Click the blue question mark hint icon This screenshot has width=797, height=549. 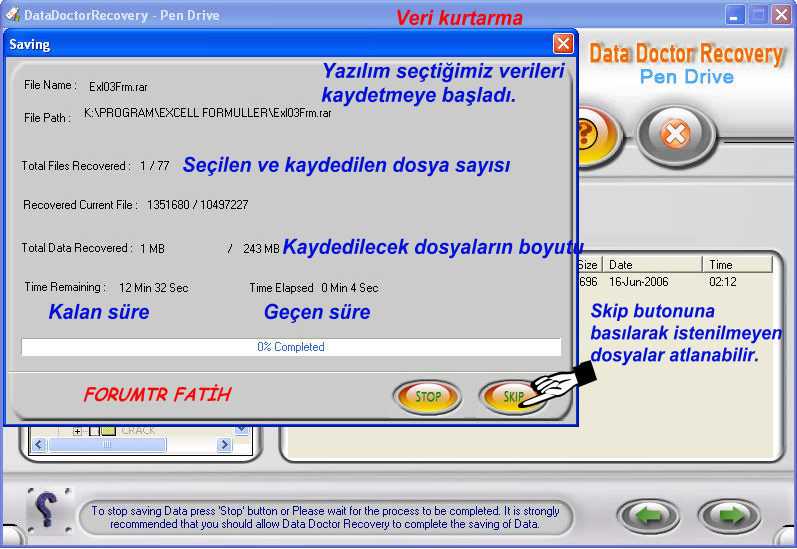(x=48, y=510)
